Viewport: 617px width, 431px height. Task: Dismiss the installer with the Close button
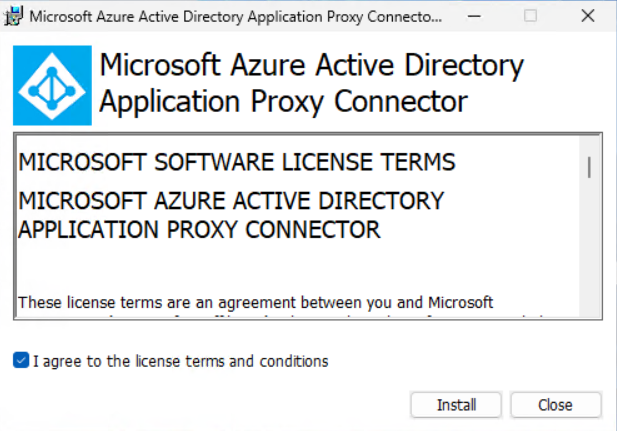(556, 405)
